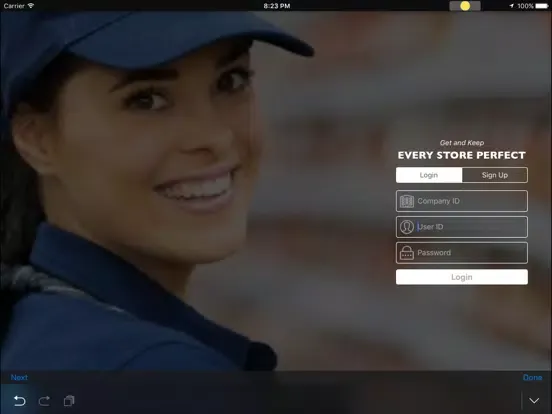
Task: Tap the undo arrow in keyboard toolbar
Action: (x=19, y=401)
